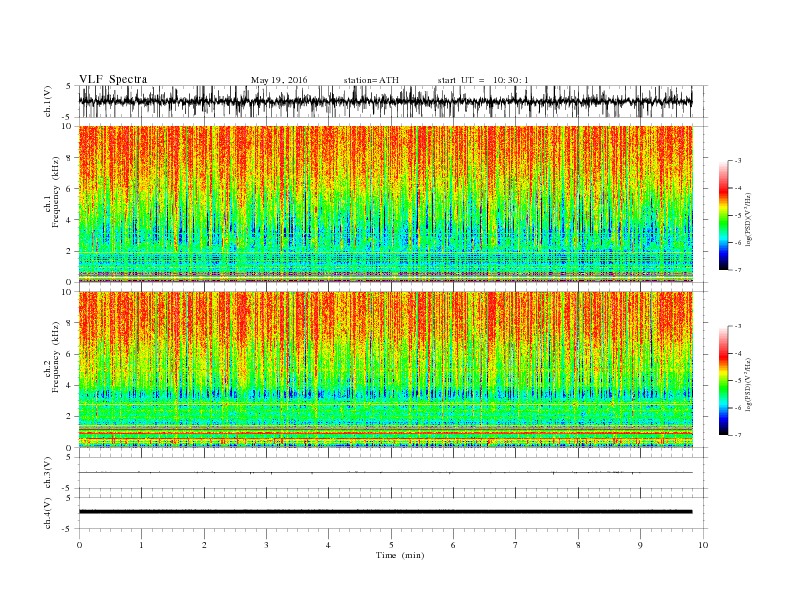
Task: Click the ch.4 thick black waveform trace
Action: click(x=385, y=512)
